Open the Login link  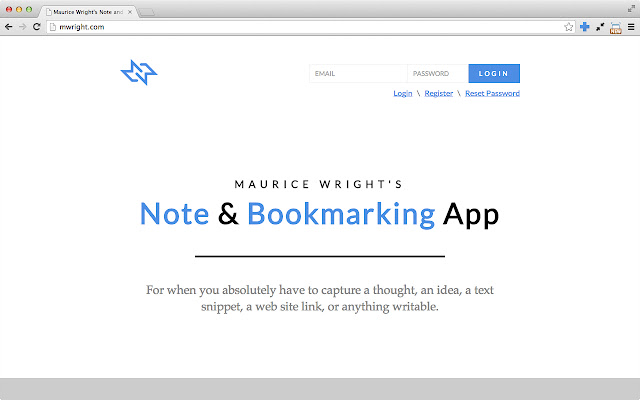(x=402, y=93)
